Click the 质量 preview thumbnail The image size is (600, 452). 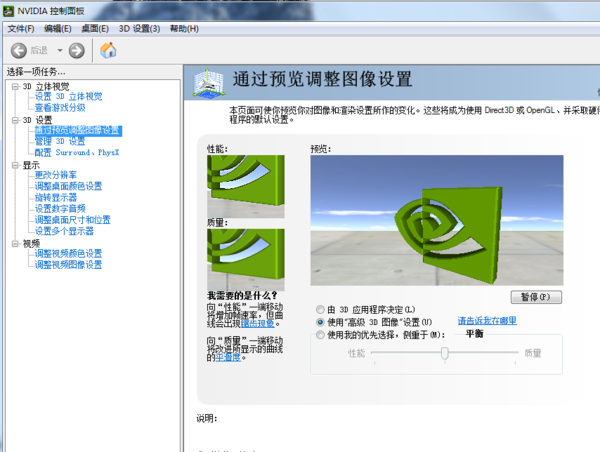(x=246, y=260)
